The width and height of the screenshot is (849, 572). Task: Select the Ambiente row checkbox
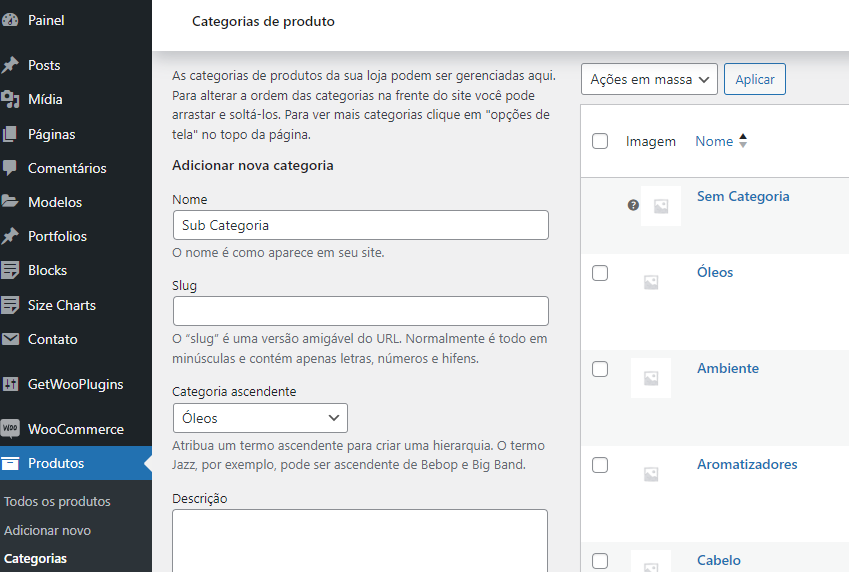click(600, 369)
